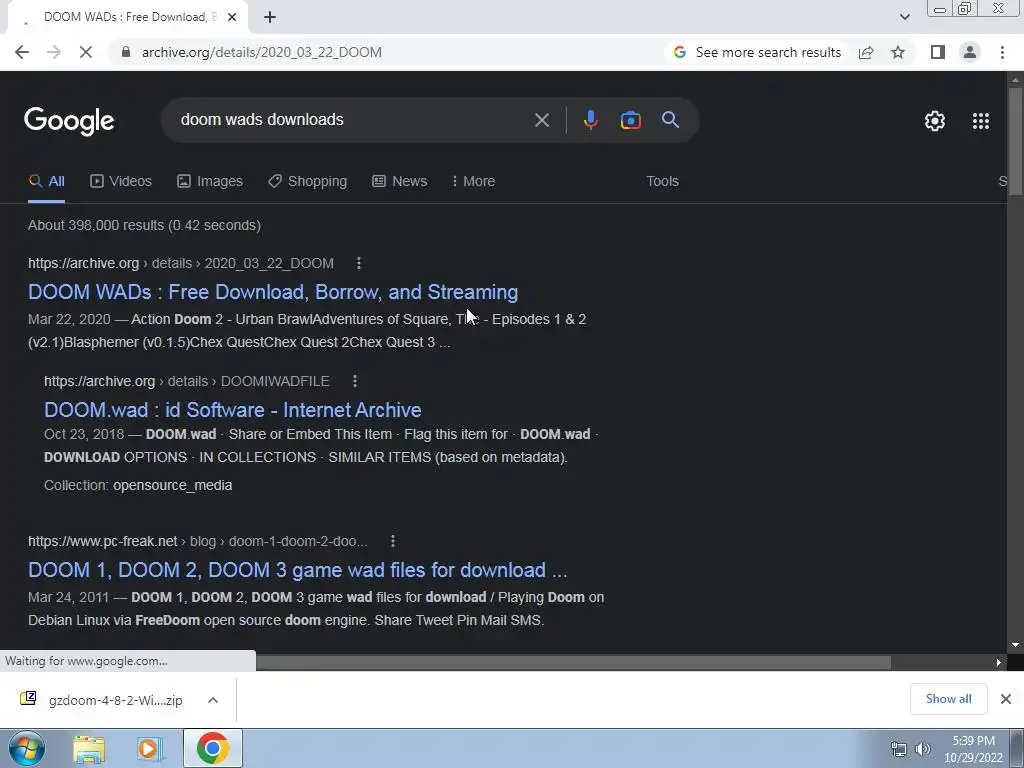Open search Tools
Viewport: 1024px width, 768px height.
(662, 182)
